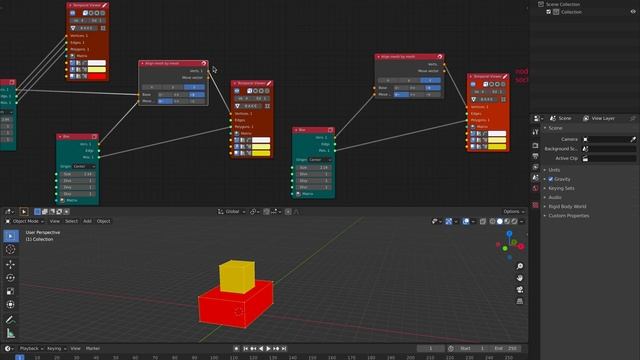
Task: Expand the Rigid Body World panel
Action: pyautogui.click(x=567, y=207)
